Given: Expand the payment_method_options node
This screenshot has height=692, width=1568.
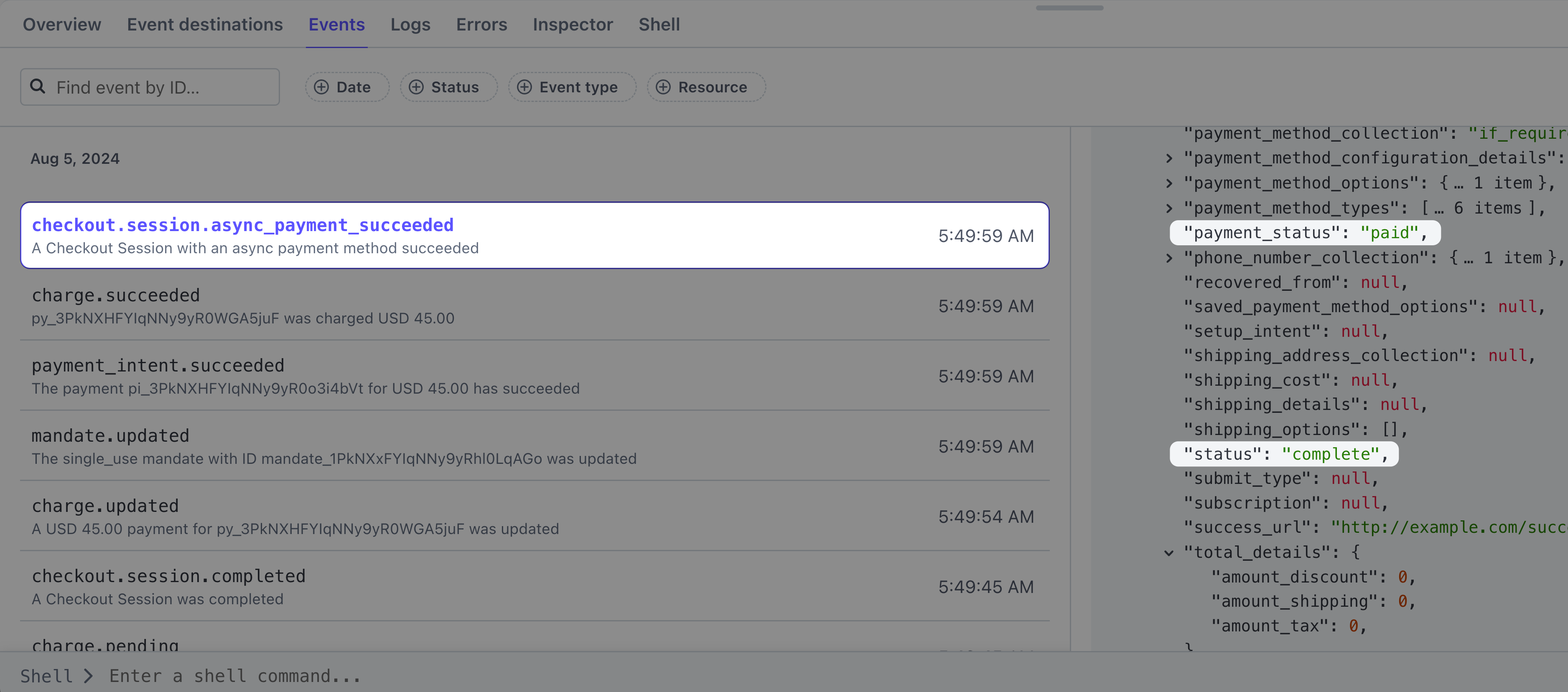Looking at the screenshot, I should 1169,183.
